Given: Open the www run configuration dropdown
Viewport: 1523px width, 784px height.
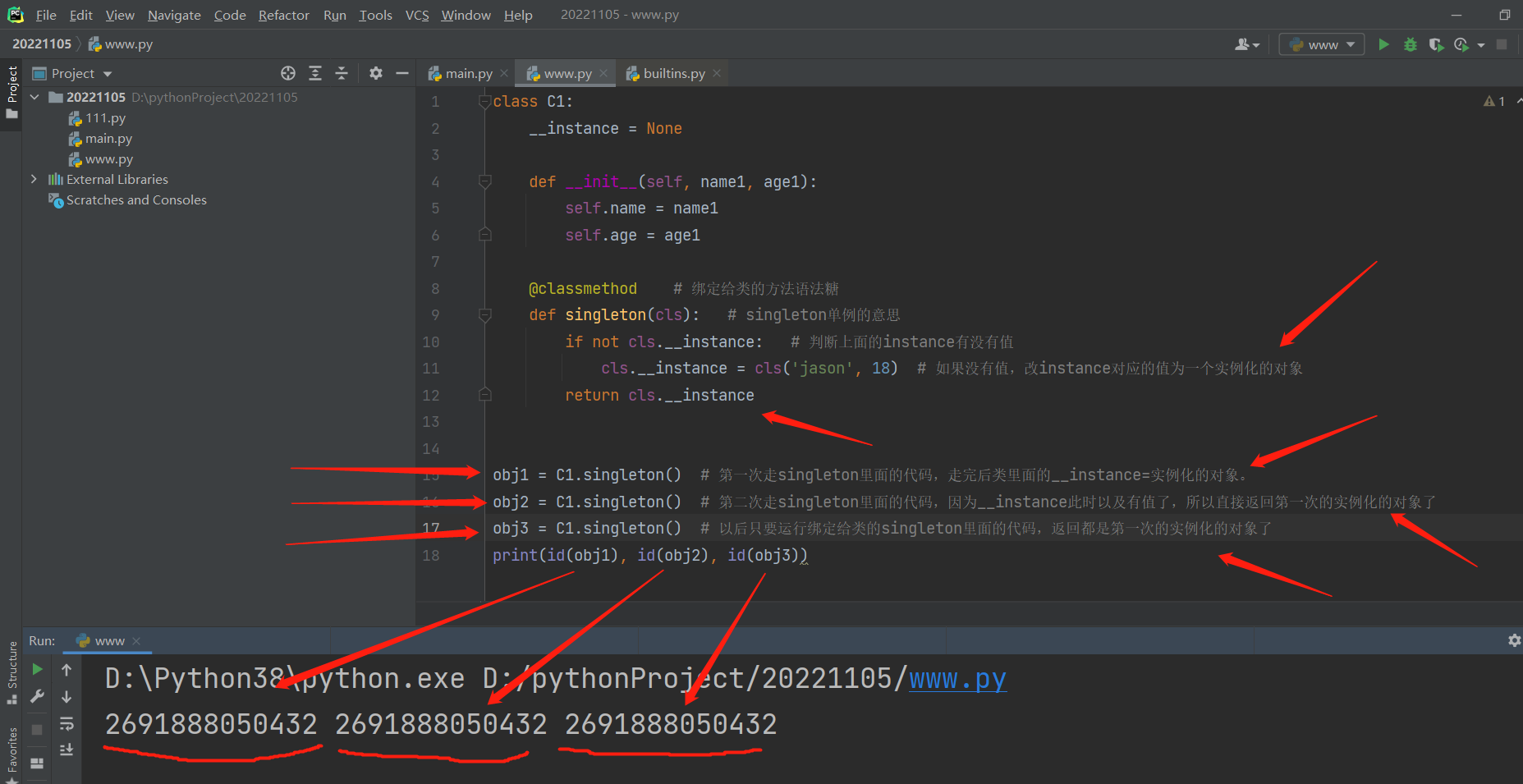Looking at the screenshot, I should tap(1322, 44).
